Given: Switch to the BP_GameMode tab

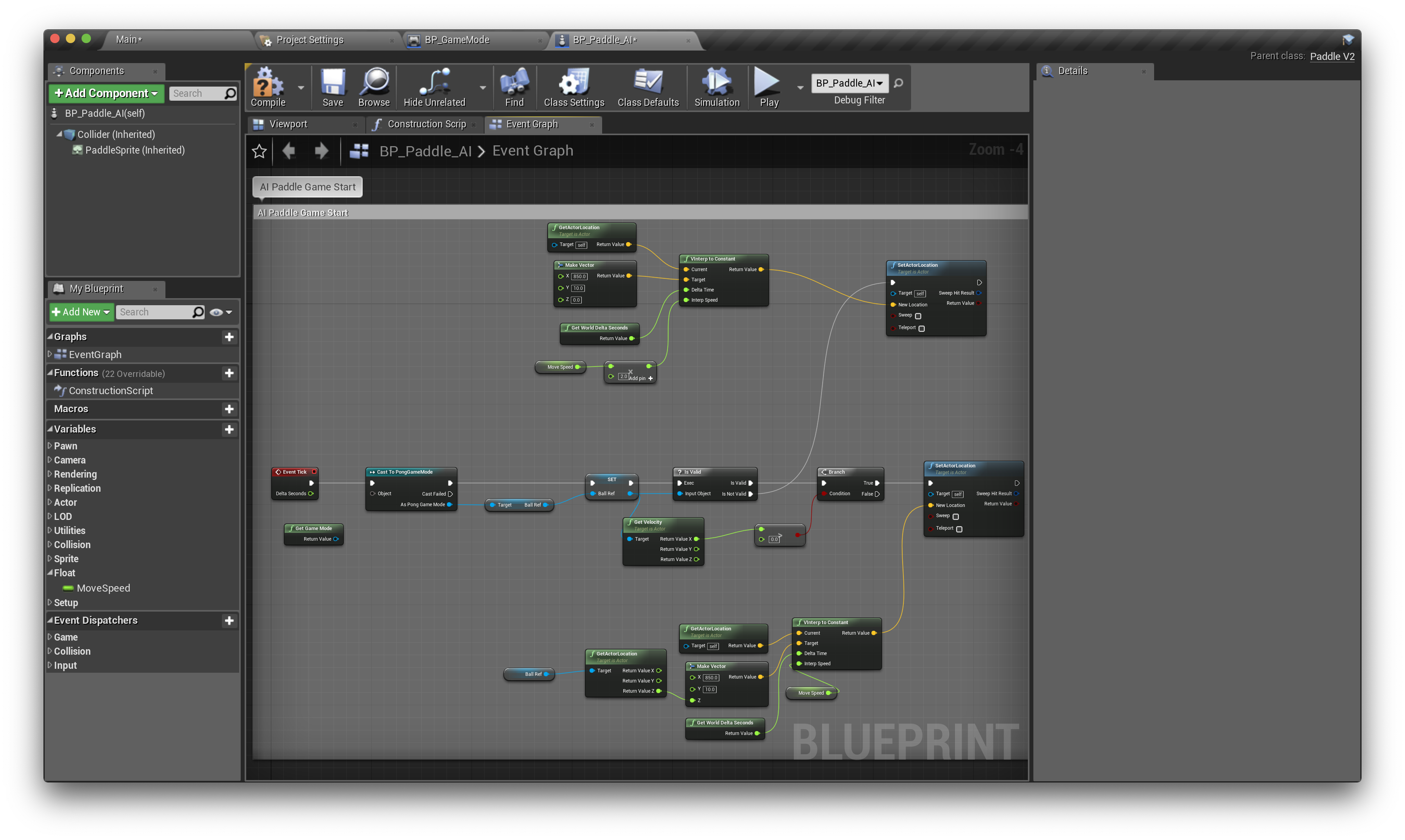Looking at the screenshot, I should point(456,40).
